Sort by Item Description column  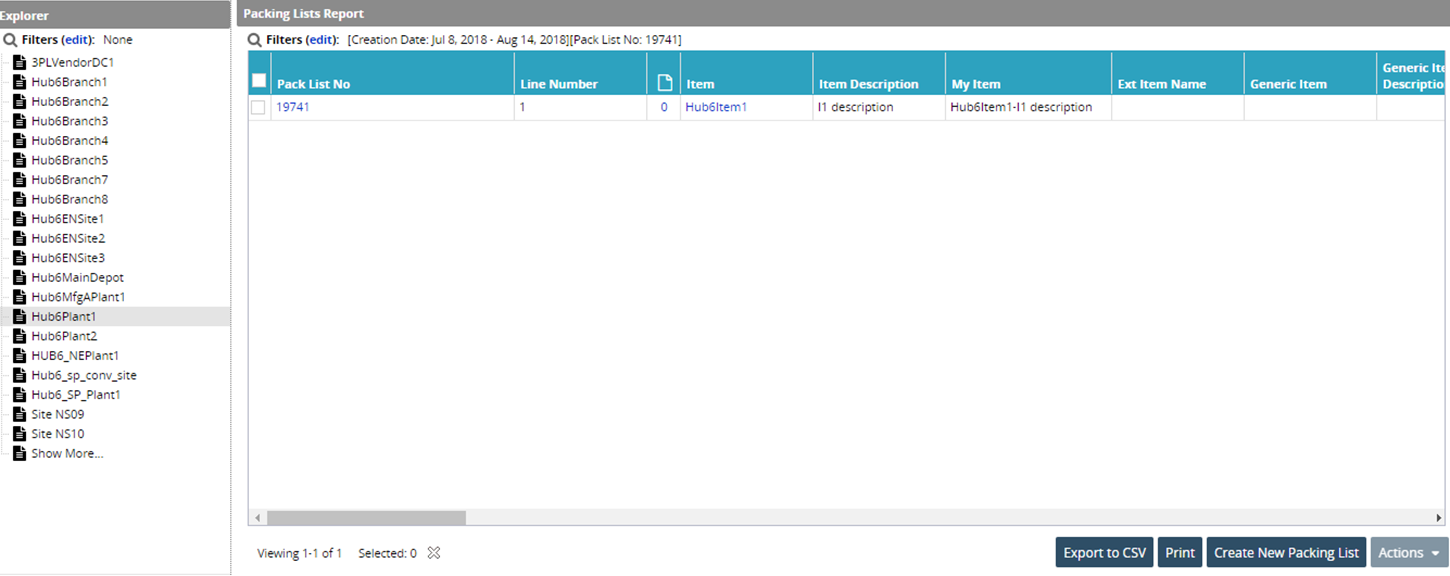(x=868, y=84)
